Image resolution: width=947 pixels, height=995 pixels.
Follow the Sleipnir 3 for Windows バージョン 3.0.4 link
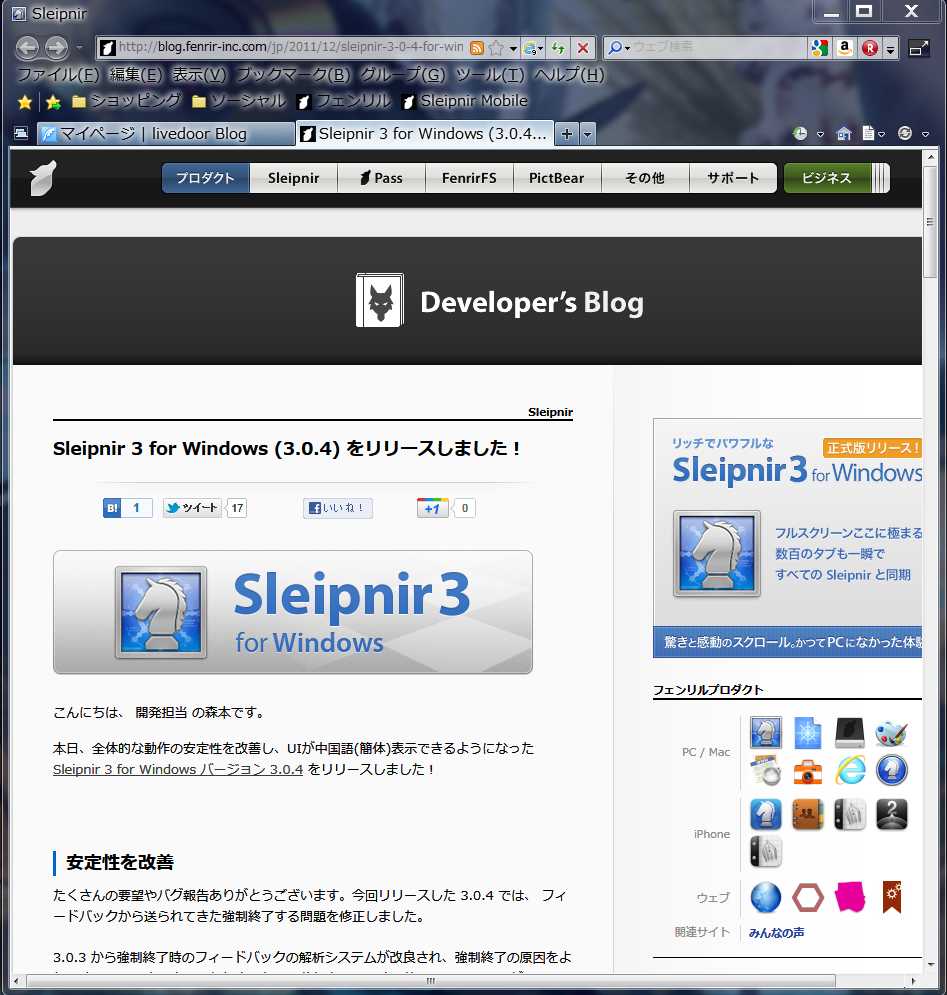tap(178, 769)
